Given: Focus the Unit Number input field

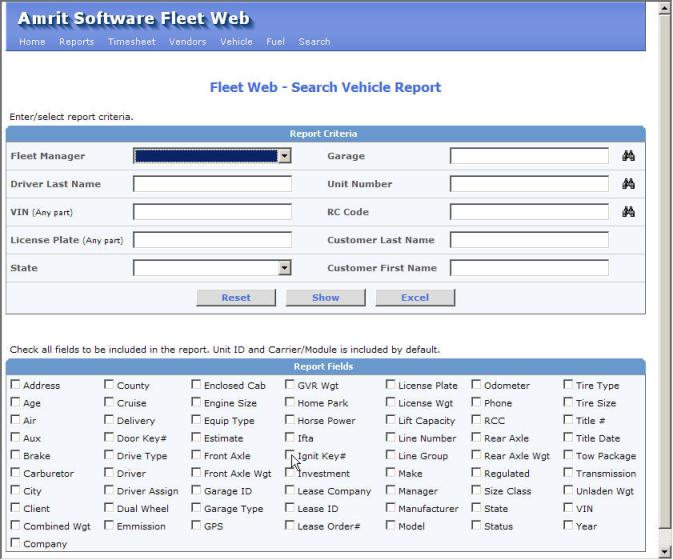Looking at the screenshot, I should click(x=529, y=184).
